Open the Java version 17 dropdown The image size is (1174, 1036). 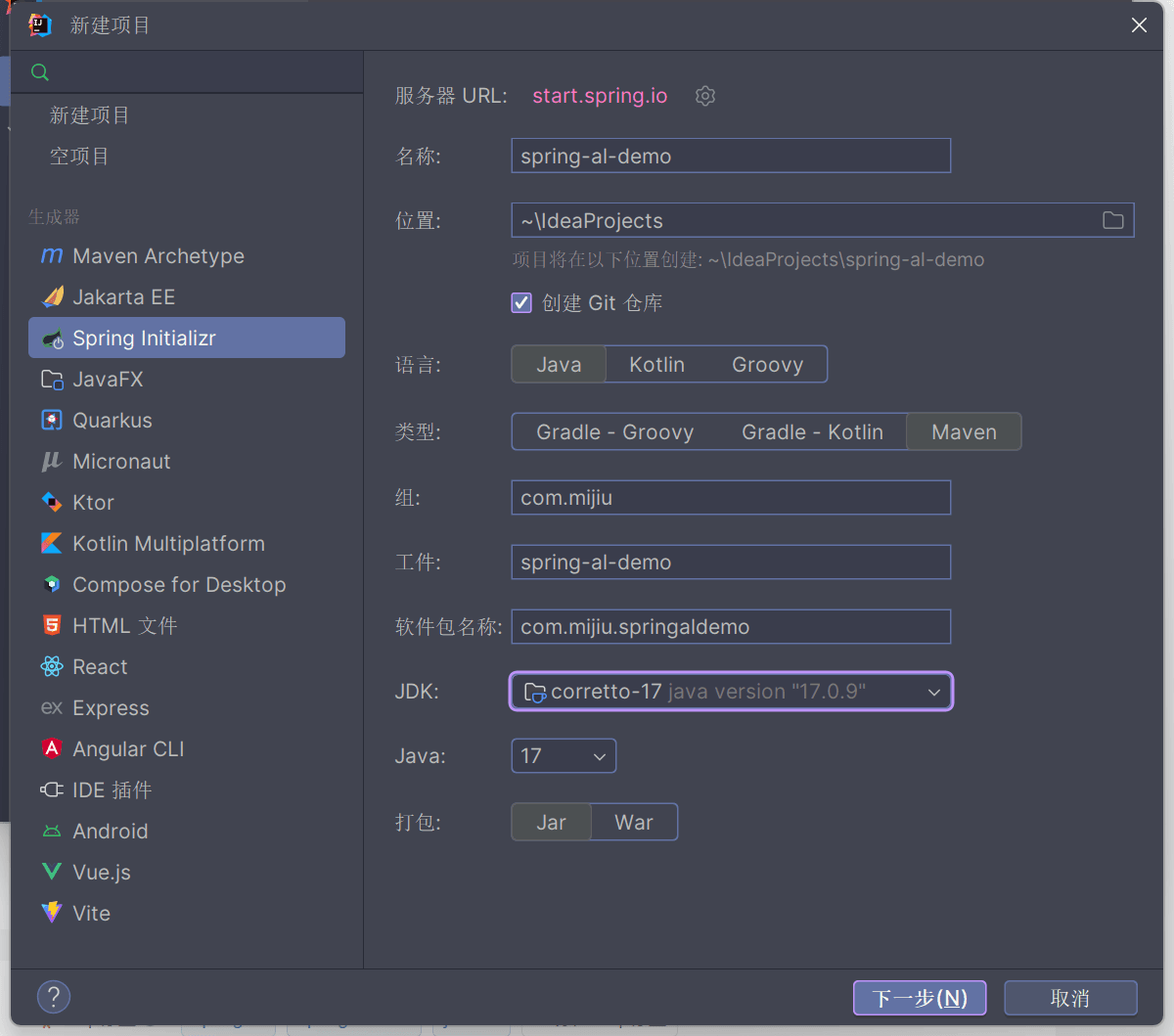[564, 756]
